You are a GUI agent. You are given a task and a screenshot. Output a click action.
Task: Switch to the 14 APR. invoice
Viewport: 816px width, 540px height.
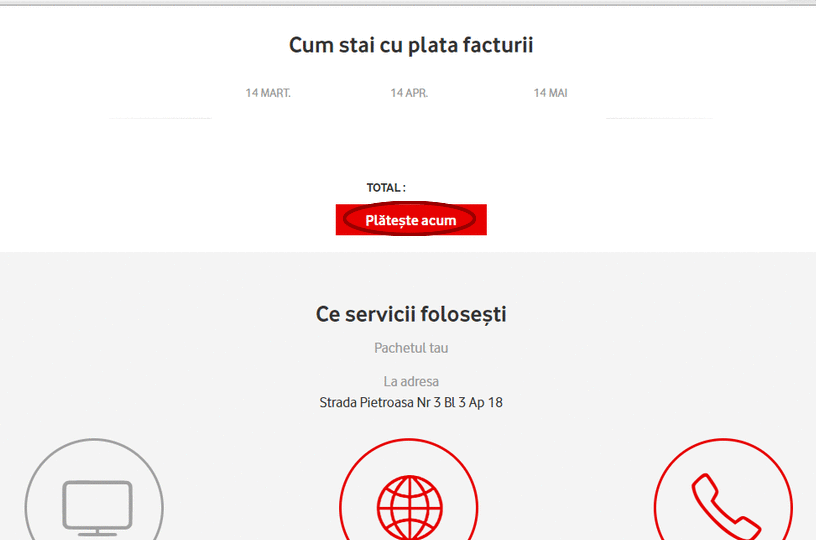coord(409,93)
